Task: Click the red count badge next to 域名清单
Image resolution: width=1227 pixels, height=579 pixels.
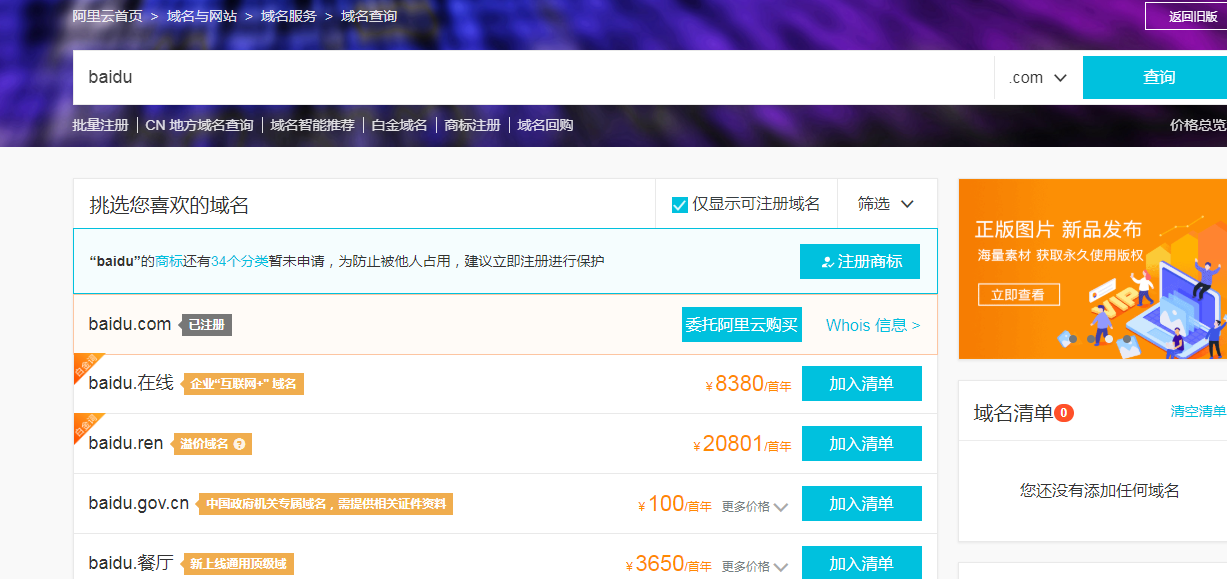Action: click(1064, 412)
